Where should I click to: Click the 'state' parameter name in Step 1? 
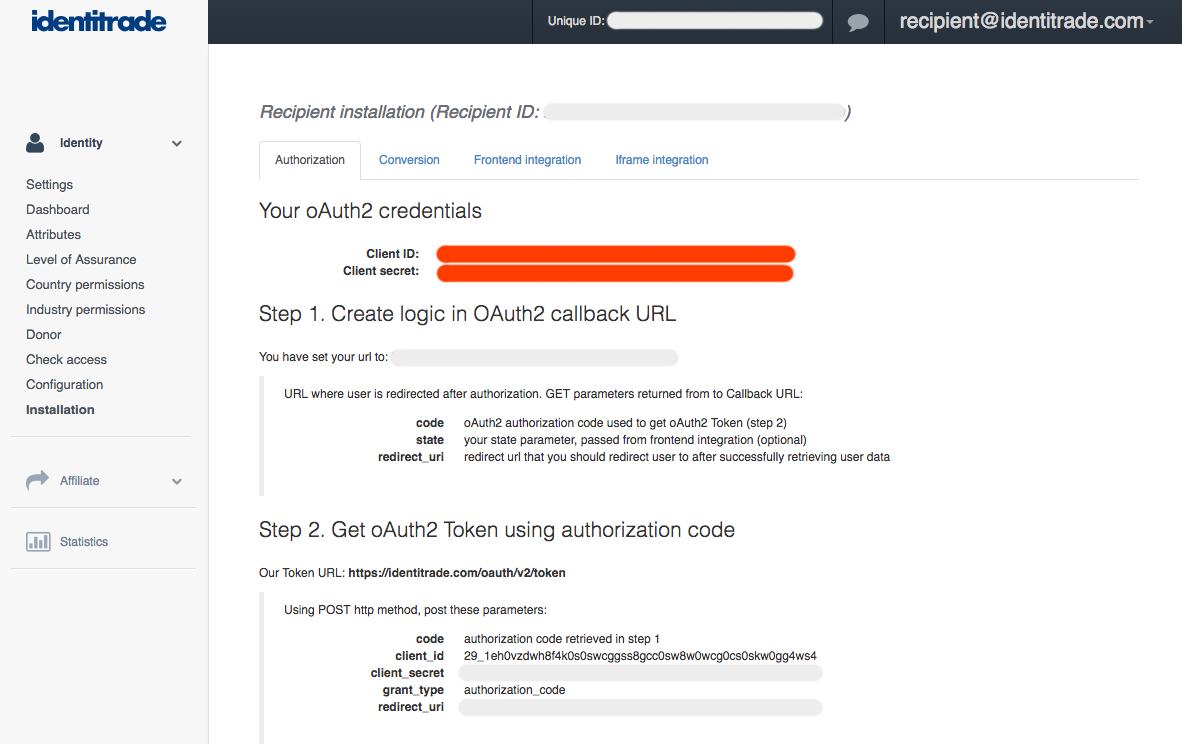[430, 440]
